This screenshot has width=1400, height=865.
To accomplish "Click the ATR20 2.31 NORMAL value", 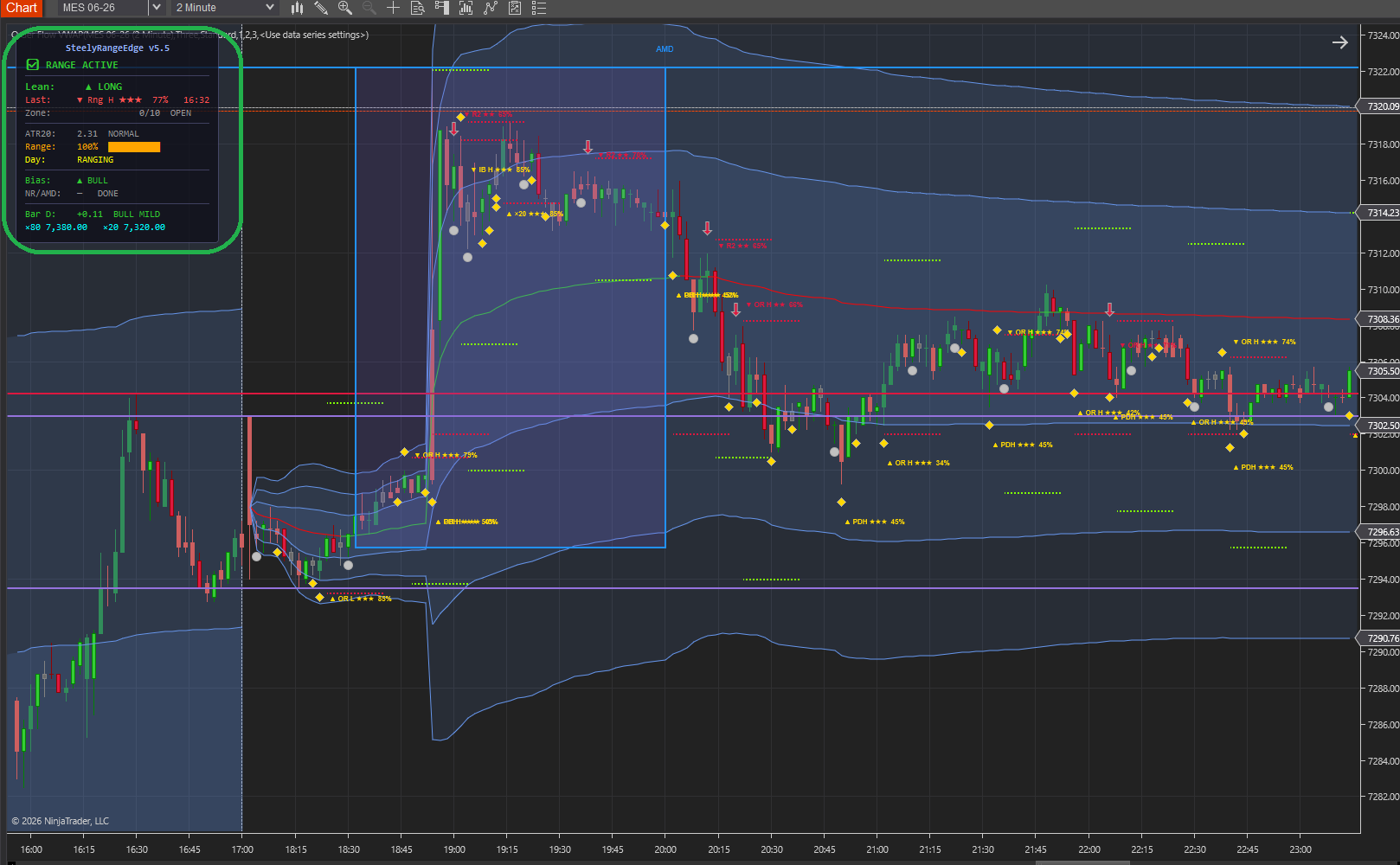I will (107, 134).
